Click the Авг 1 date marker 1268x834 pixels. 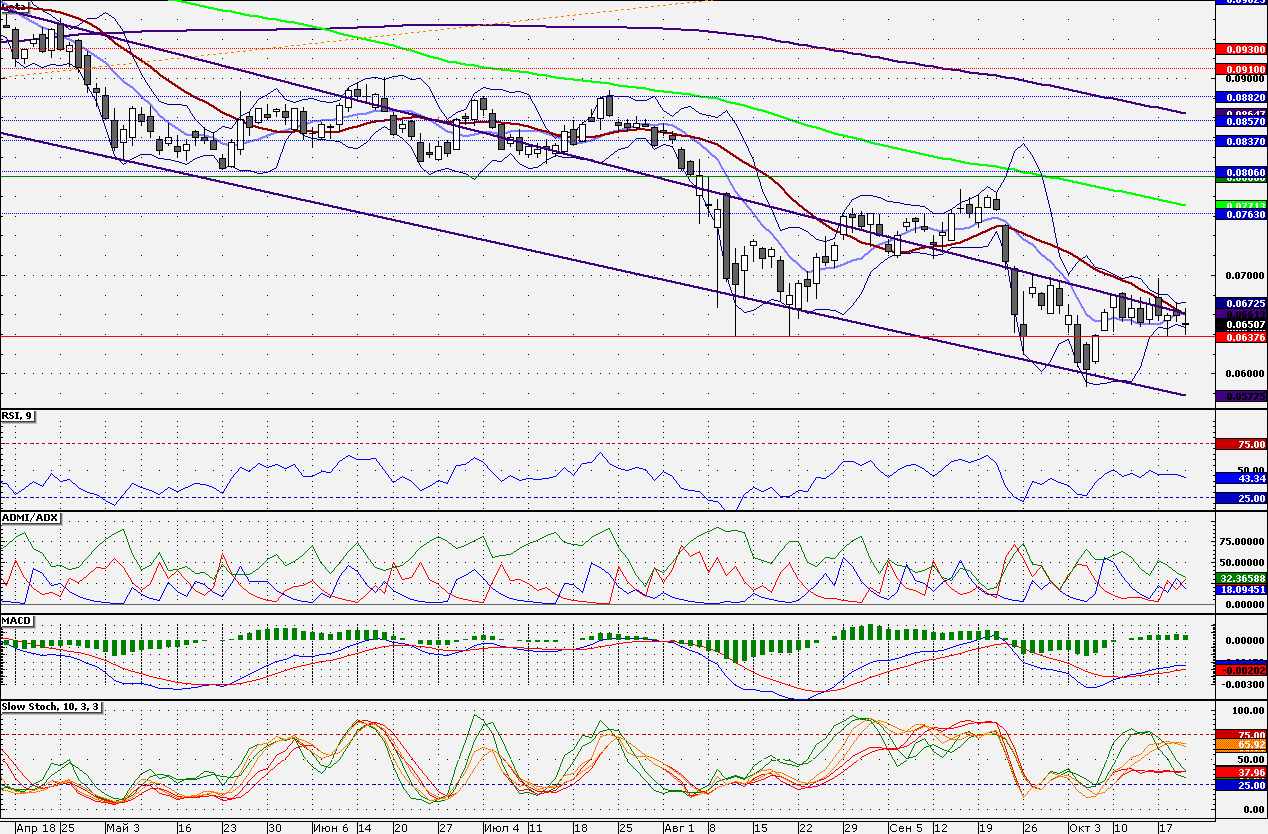pyautogui.click(x=678, y=828)
